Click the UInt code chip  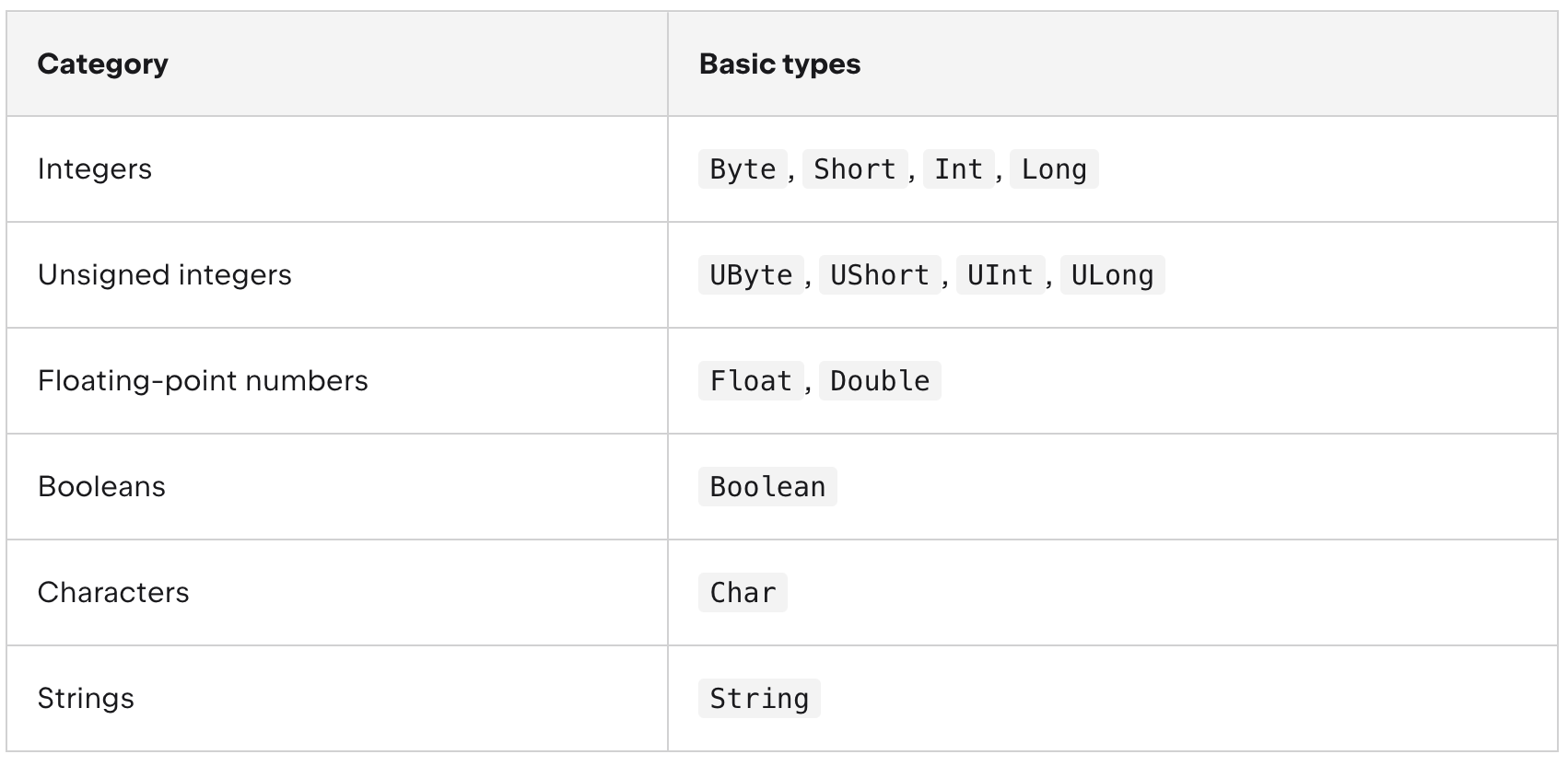point(1000,275)
